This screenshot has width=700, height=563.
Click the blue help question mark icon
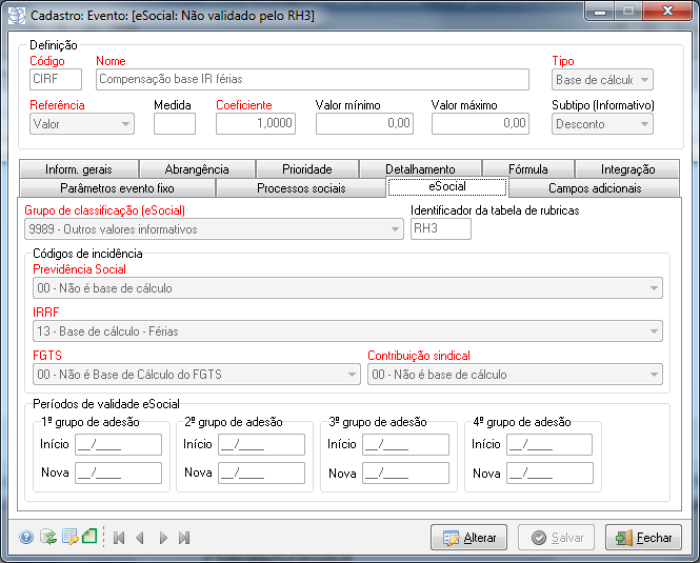tap(26, 537)
